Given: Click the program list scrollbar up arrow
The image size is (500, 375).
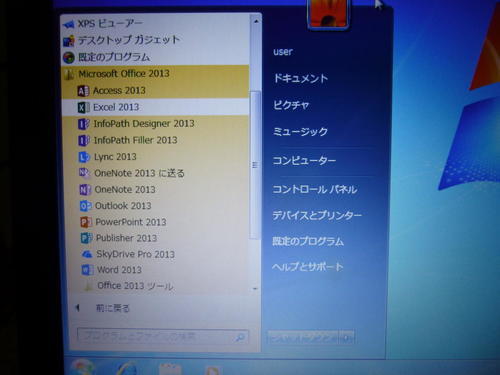Looking at the screenshot, I should (256, 21).
